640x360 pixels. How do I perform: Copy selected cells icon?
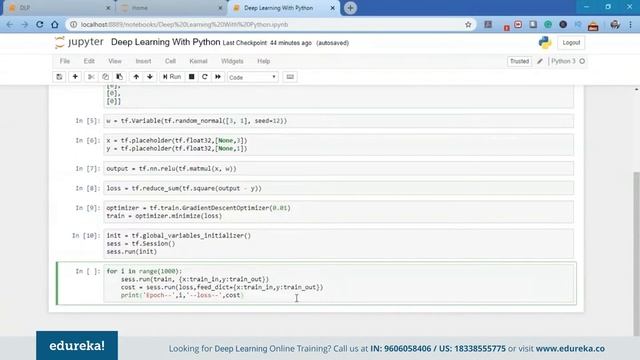(105, 77)
